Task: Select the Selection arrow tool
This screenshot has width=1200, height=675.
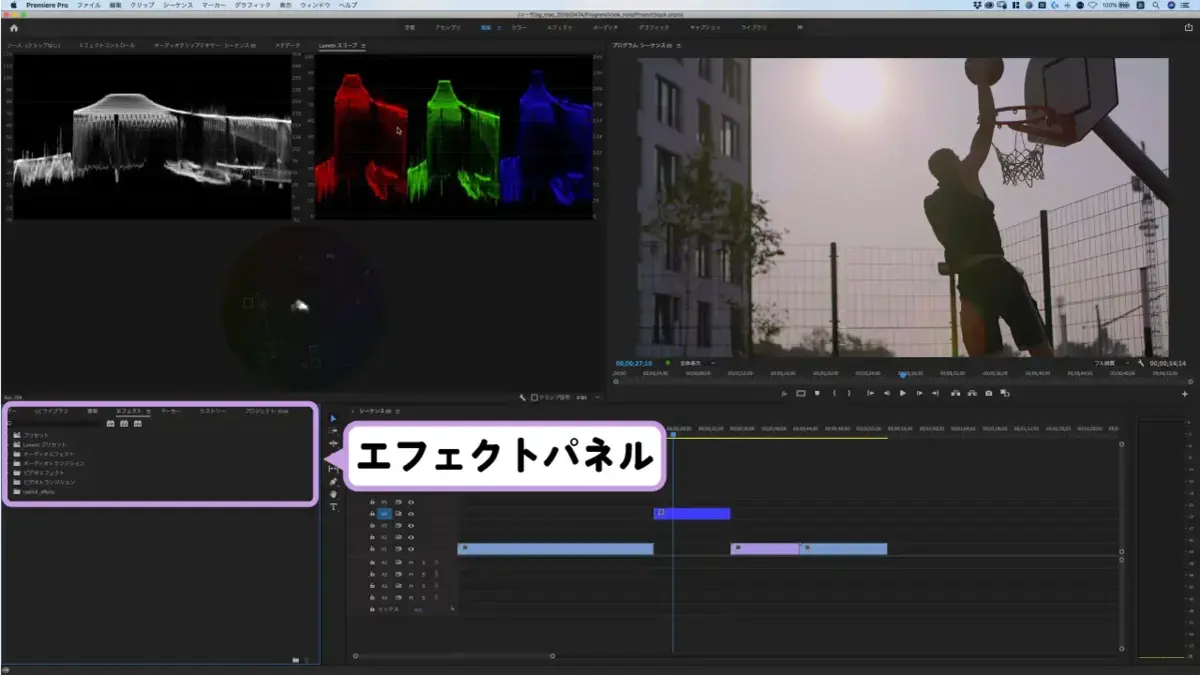Action: coord(334,418)
